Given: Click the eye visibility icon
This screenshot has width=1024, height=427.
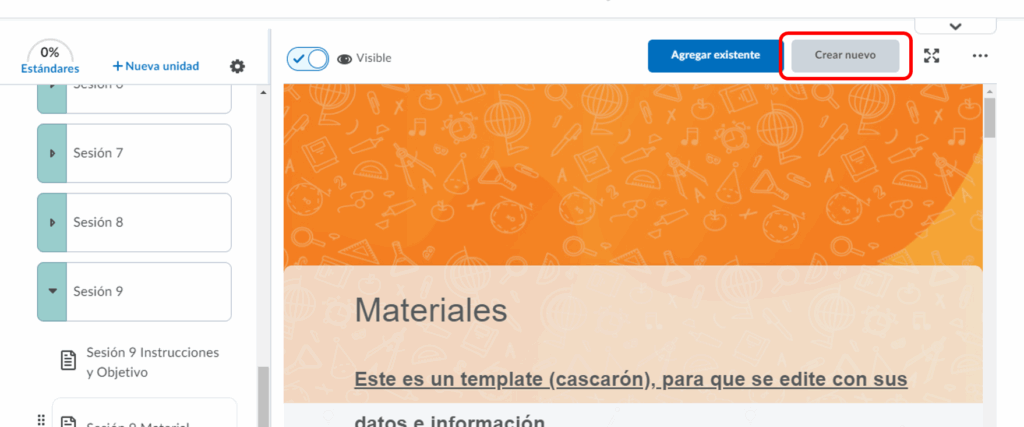Looking at the screenshot, I should (x=345, y=58).
